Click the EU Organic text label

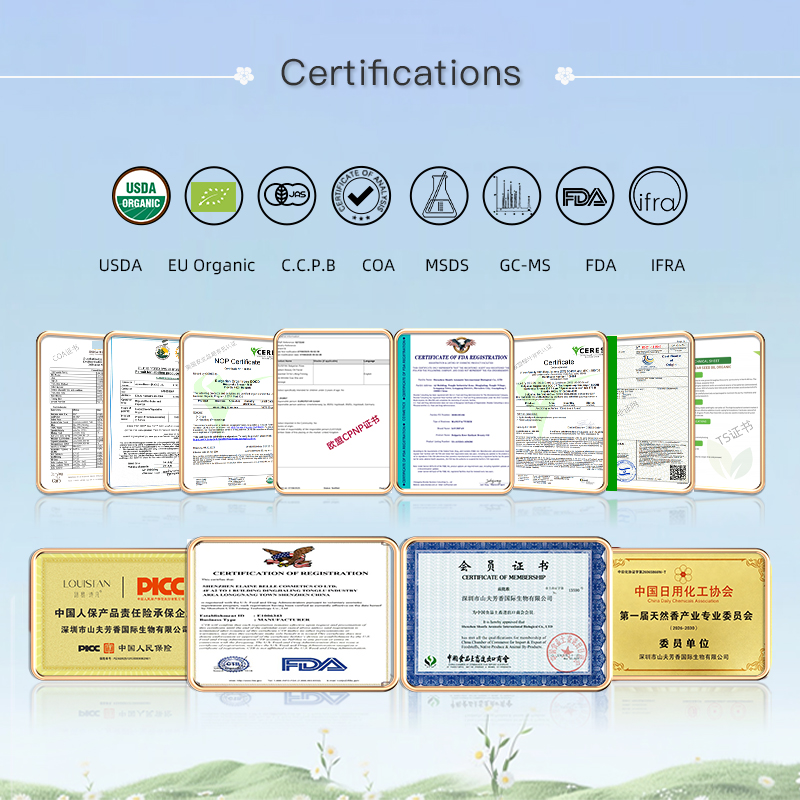[211, 265]
